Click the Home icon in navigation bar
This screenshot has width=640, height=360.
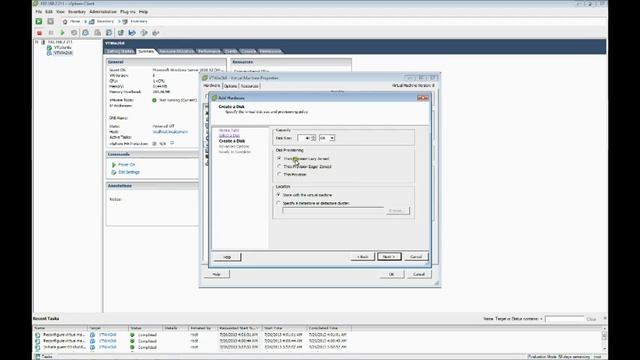(65, 21)
